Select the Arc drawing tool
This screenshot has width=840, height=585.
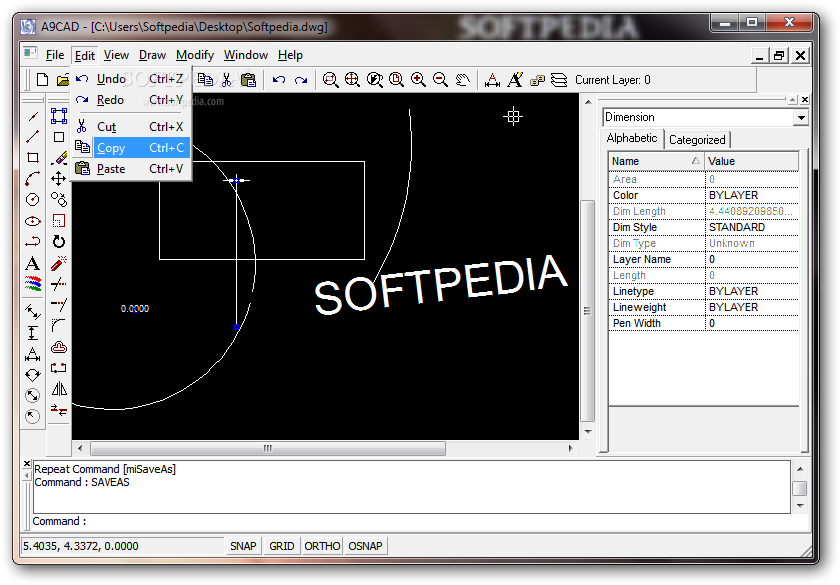point(33,178)
